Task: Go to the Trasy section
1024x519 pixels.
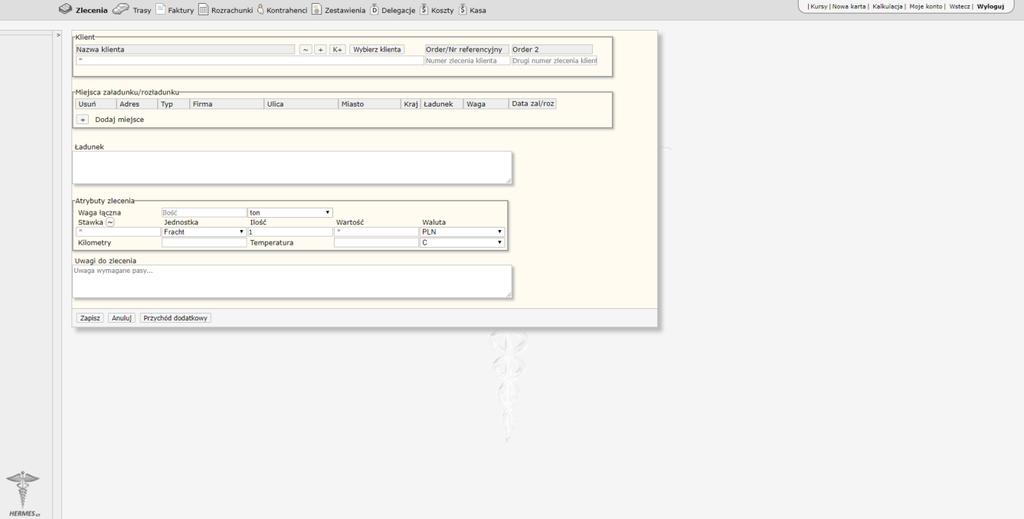Action: tap(142, 10)
